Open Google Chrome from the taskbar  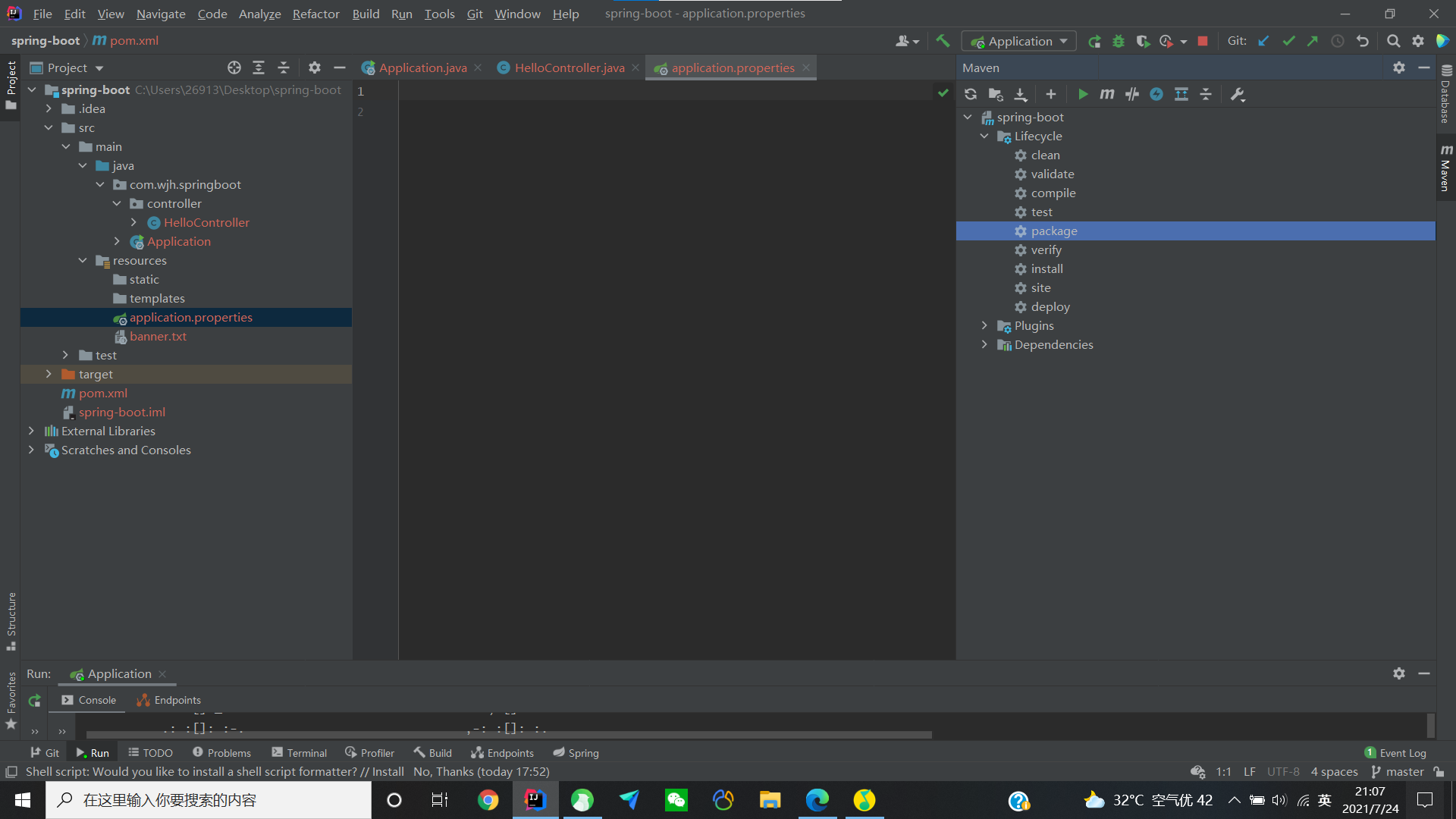(488, 800)
